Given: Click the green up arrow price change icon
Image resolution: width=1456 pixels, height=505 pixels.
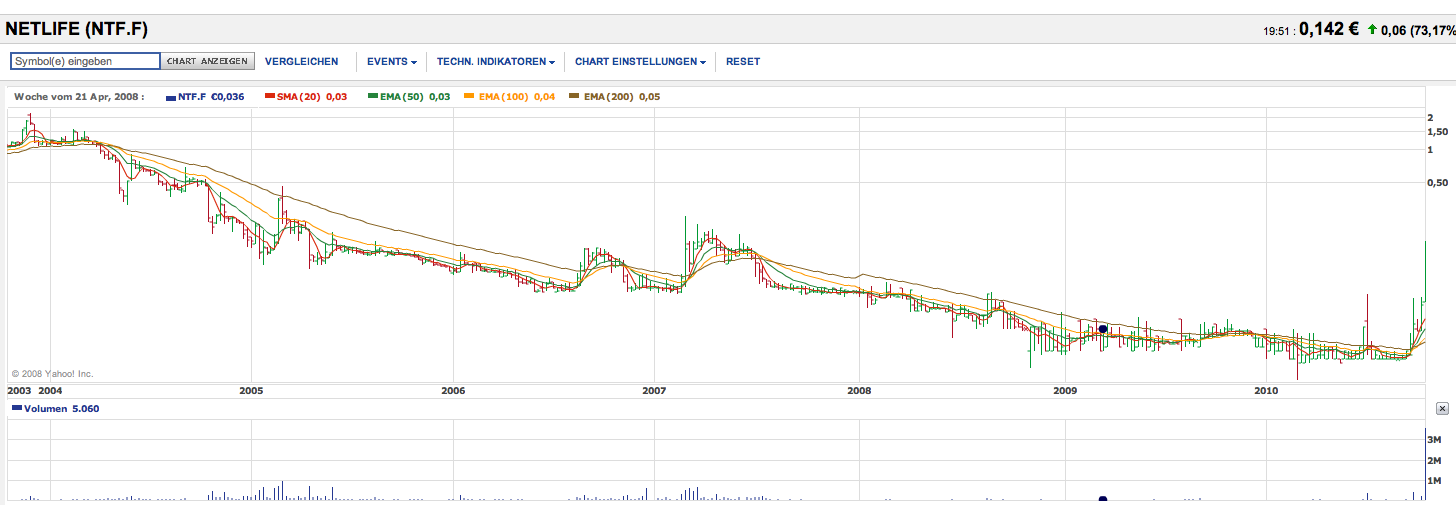Looking at the screenshot, I should tap(1371, 30).
